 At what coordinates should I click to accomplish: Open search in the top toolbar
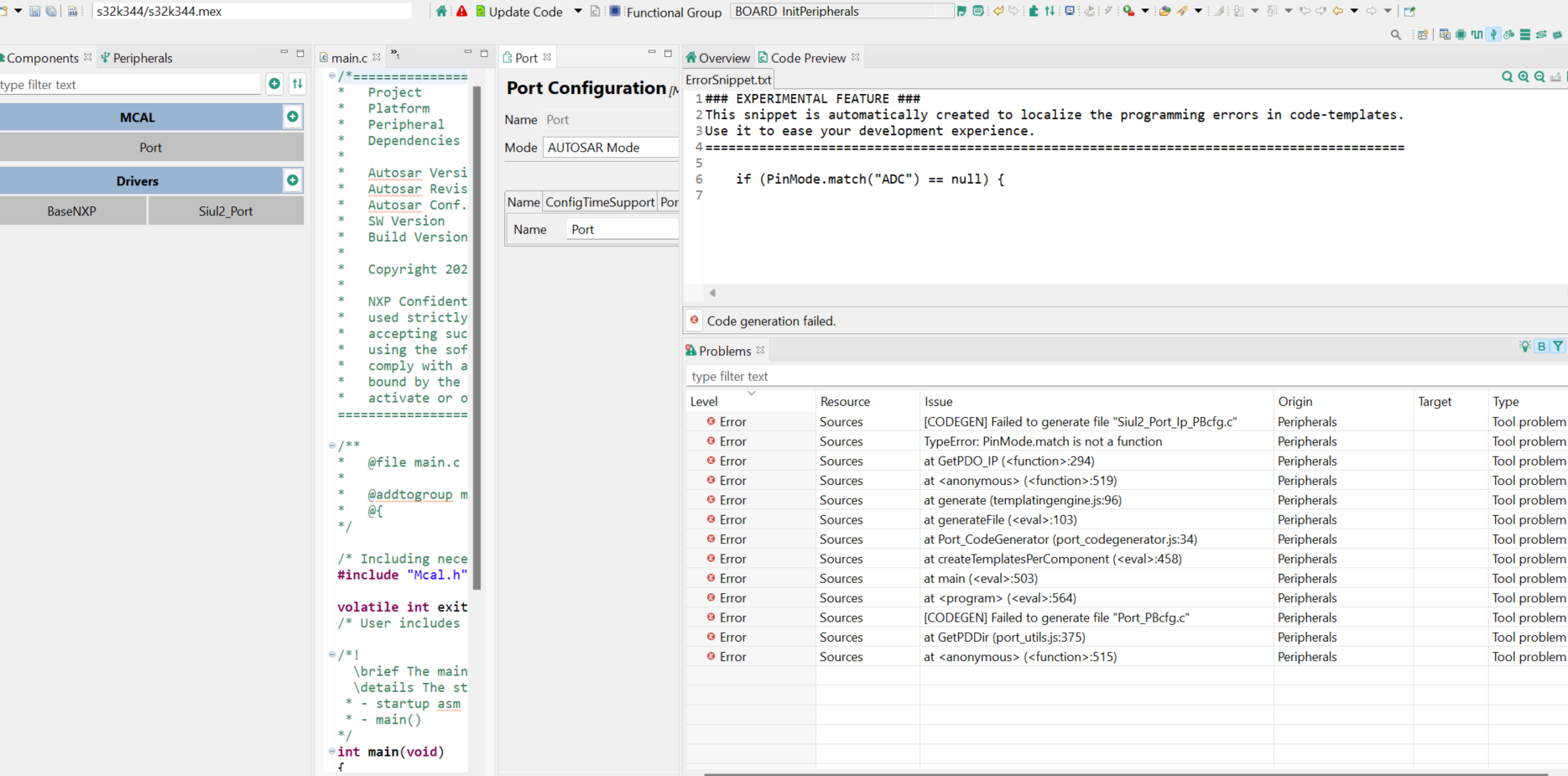(x=1396, y=34)
